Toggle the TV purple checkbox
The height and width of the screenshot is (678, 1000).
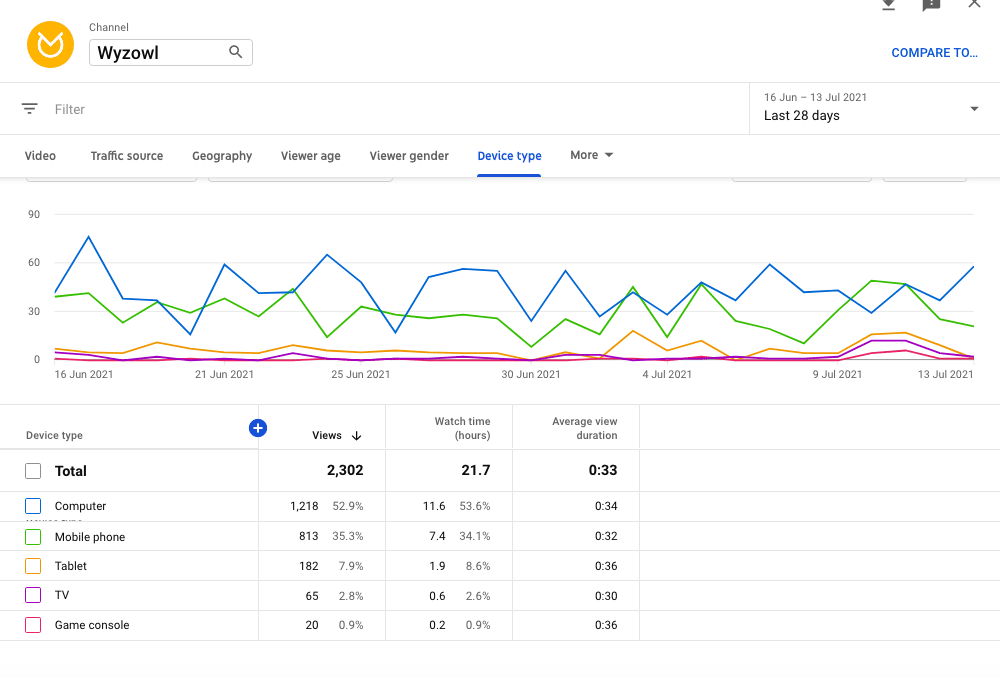[33, 595]
